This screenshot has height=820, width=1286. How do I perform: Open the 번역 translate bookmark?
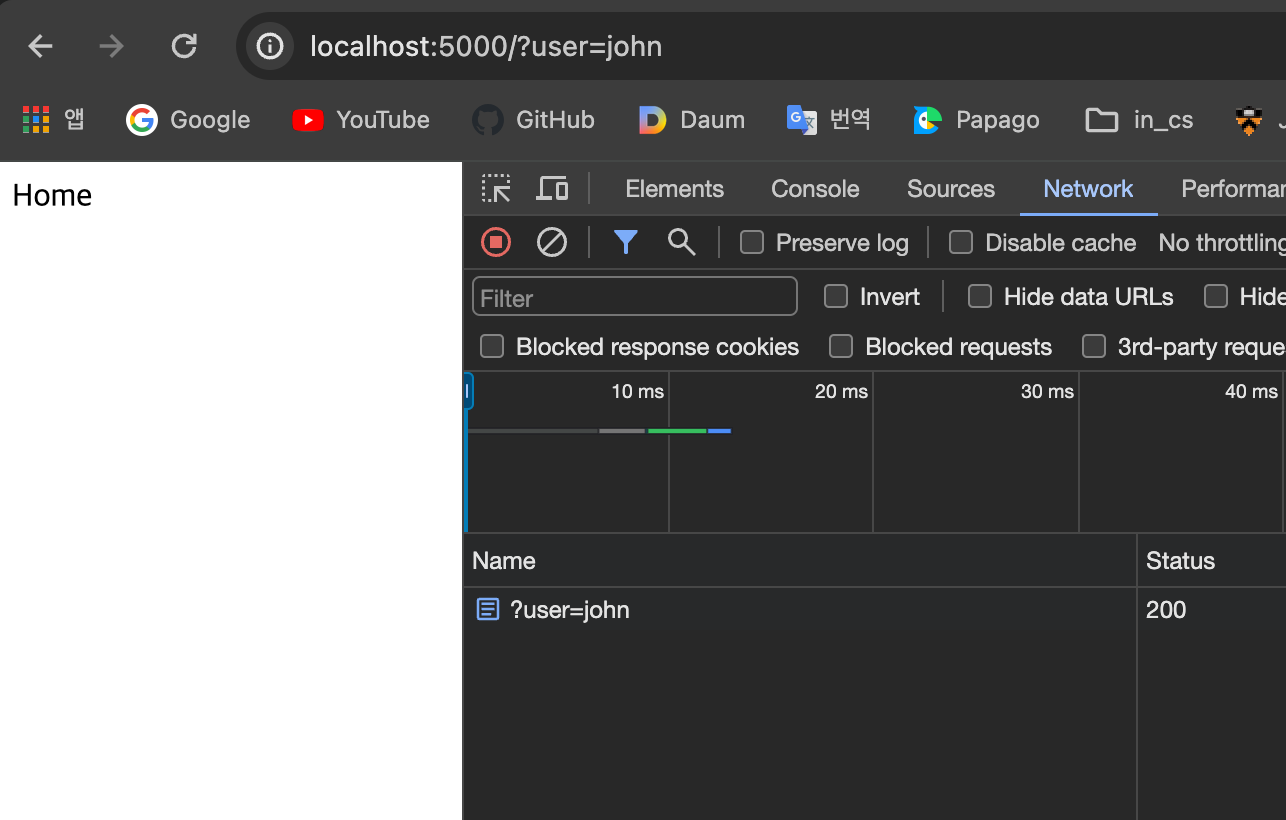coord(828,120)
